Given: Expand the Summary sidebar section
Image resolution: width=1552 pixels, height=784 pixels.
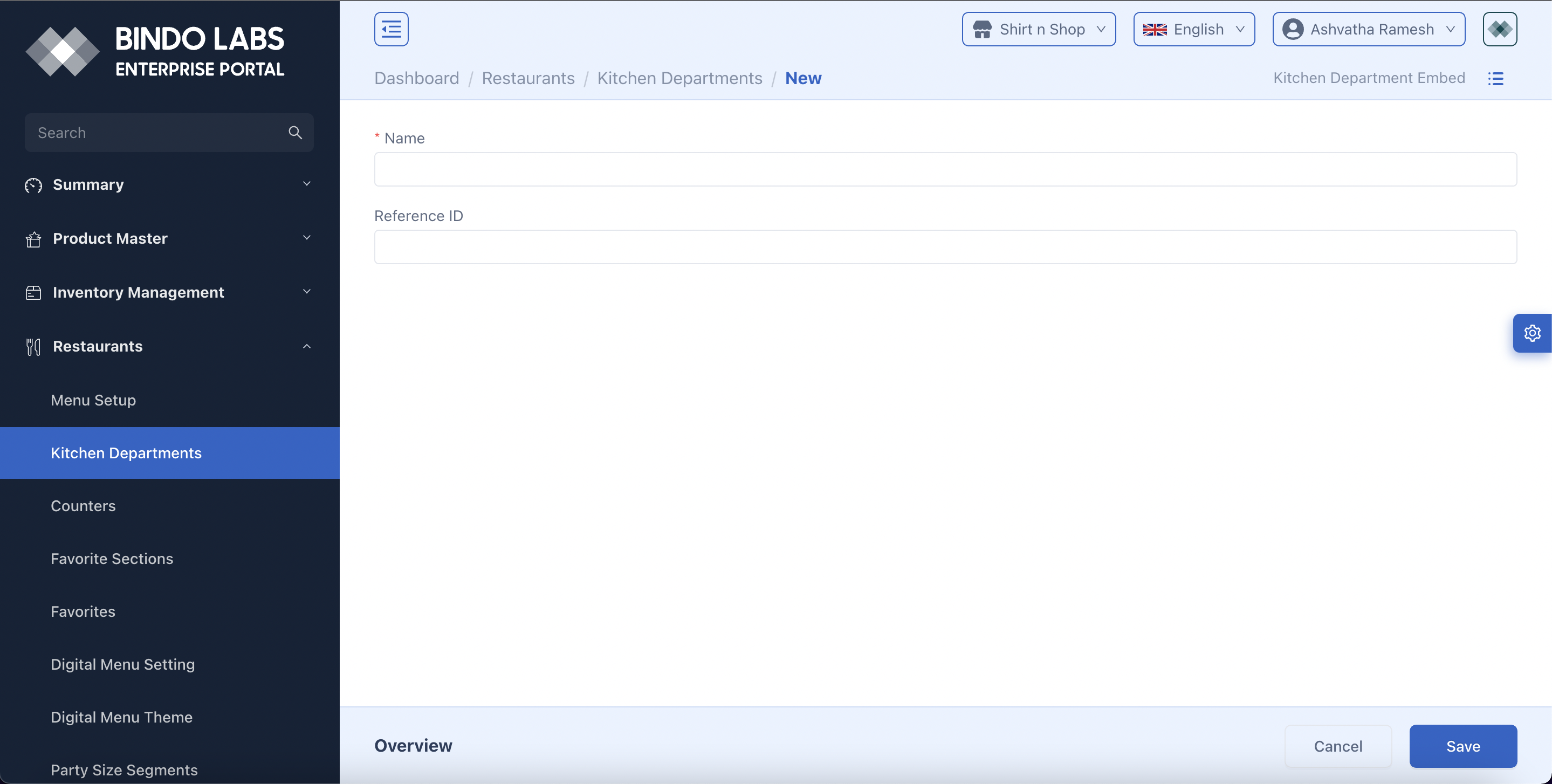Looking at the screenshot, I should click(x=307, y=184).
